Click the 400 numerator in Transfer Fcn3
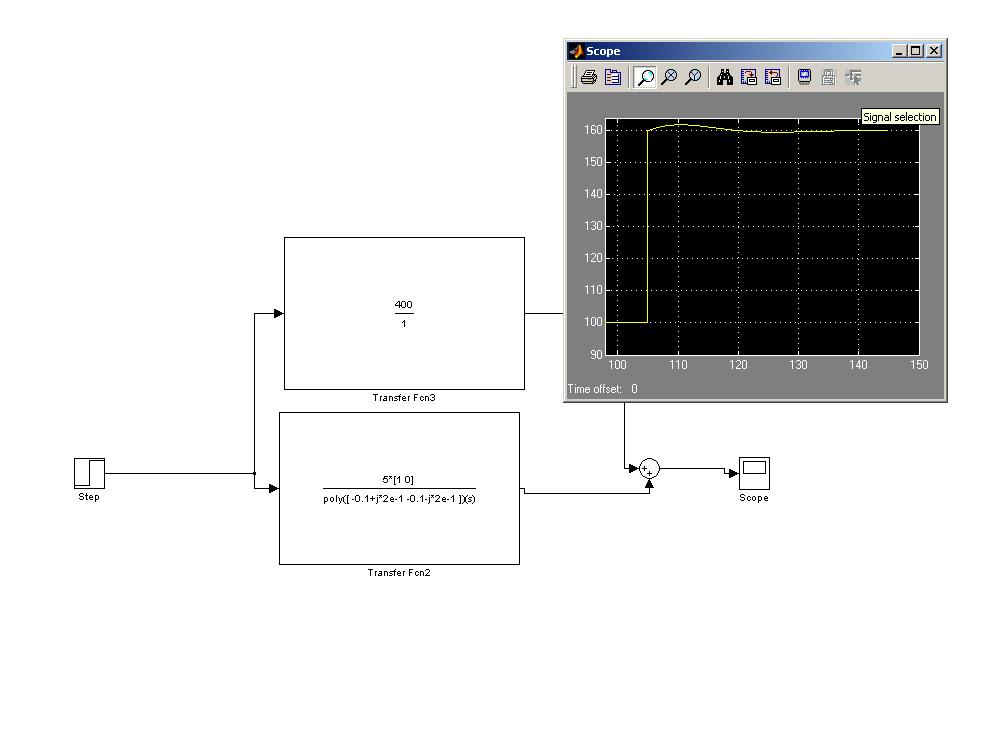The width and height of the screenshot is (996, 742). [403, 304]
